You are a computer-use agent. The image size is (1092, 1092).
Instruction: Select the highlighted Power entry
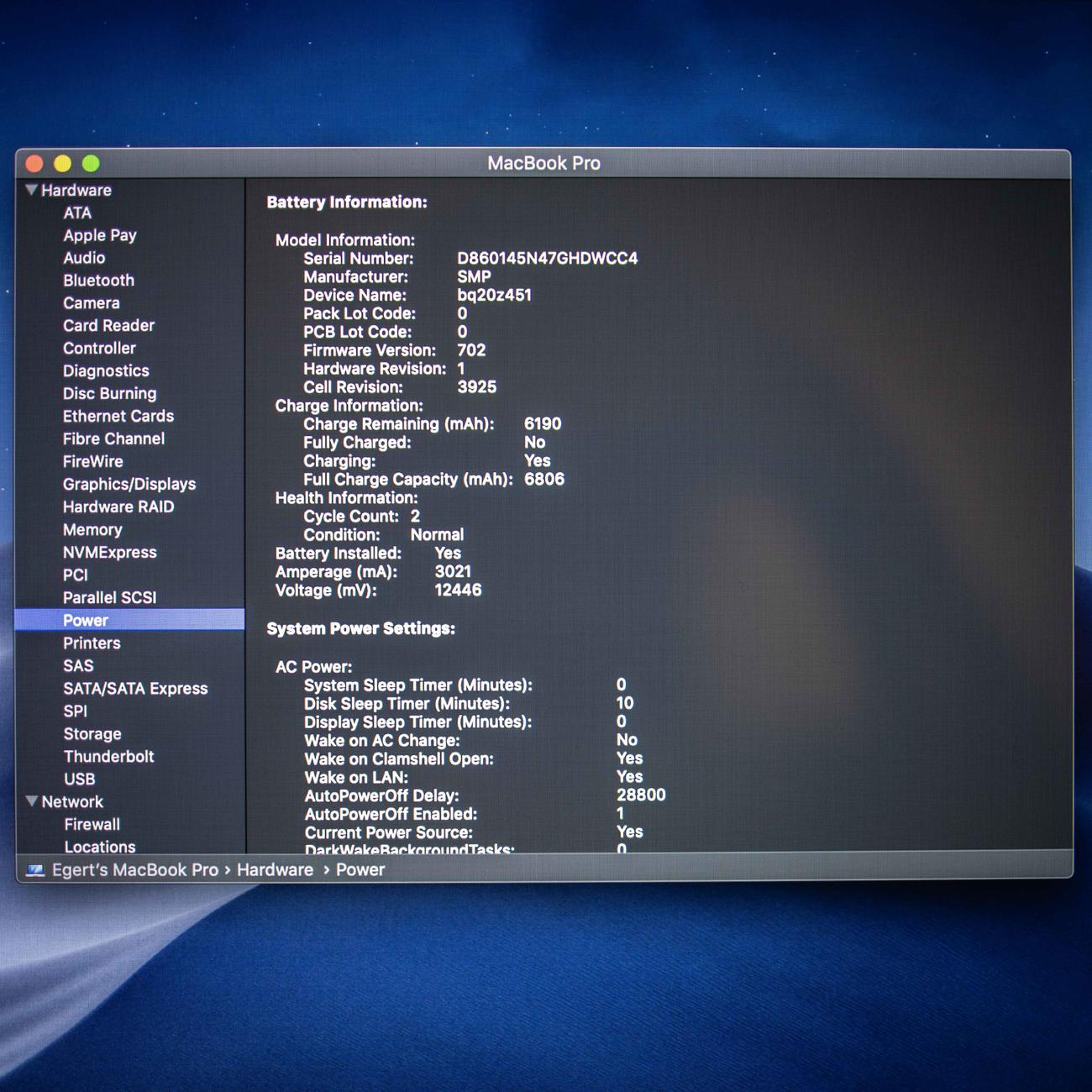pos(130,620)
